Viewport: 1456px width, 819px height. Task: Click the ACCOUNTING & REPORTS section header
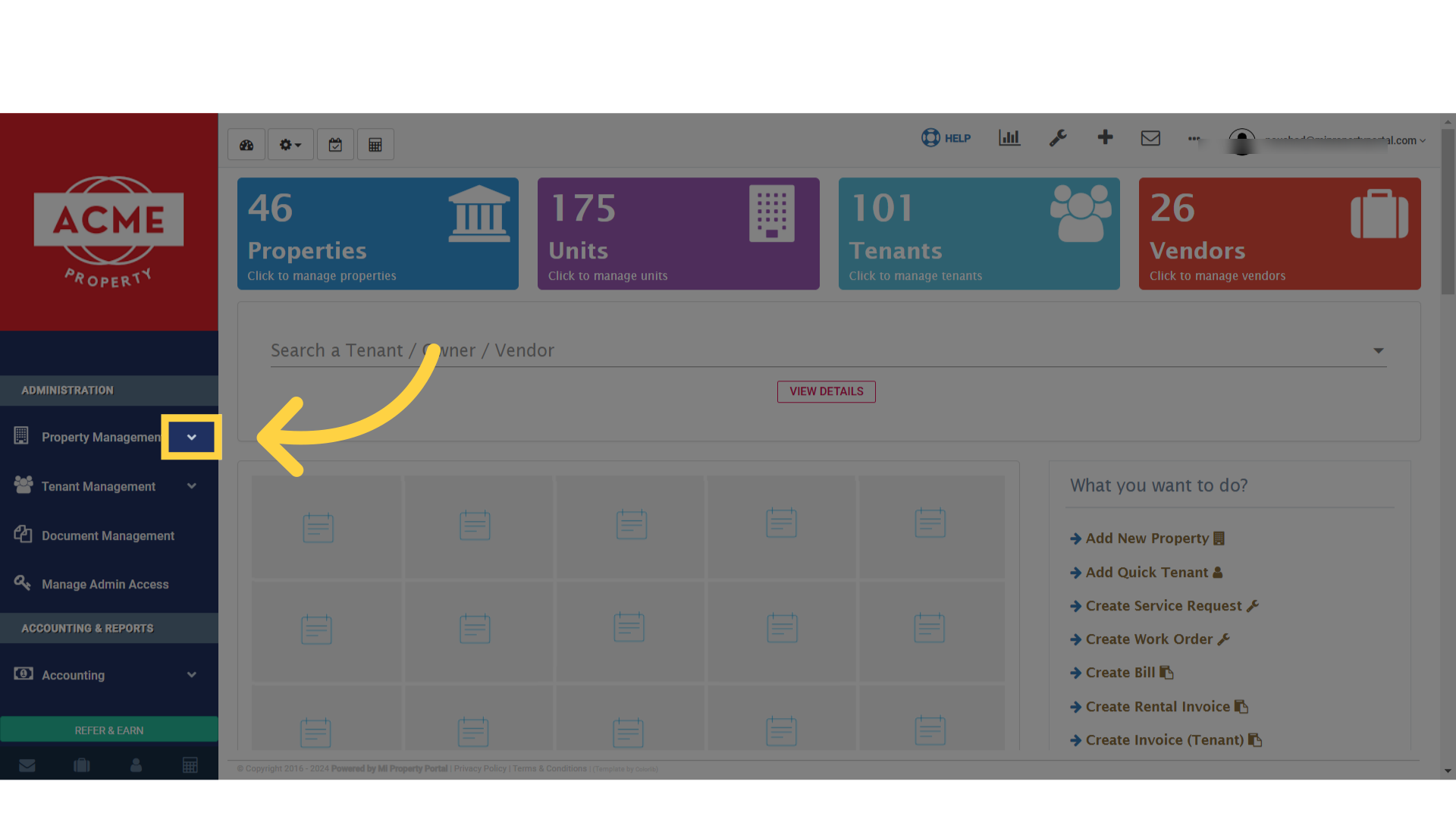109,629
